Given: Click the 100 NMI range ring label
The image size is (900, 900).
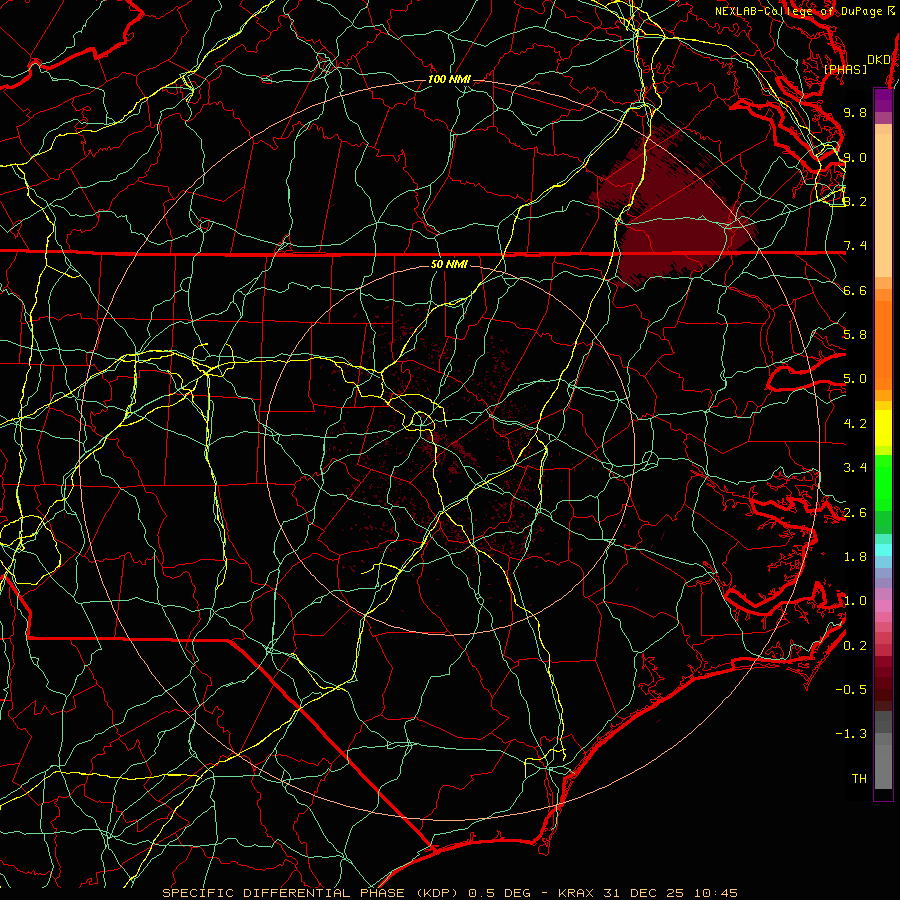Looking at the screenshot, I should click(x=449, y=79).
